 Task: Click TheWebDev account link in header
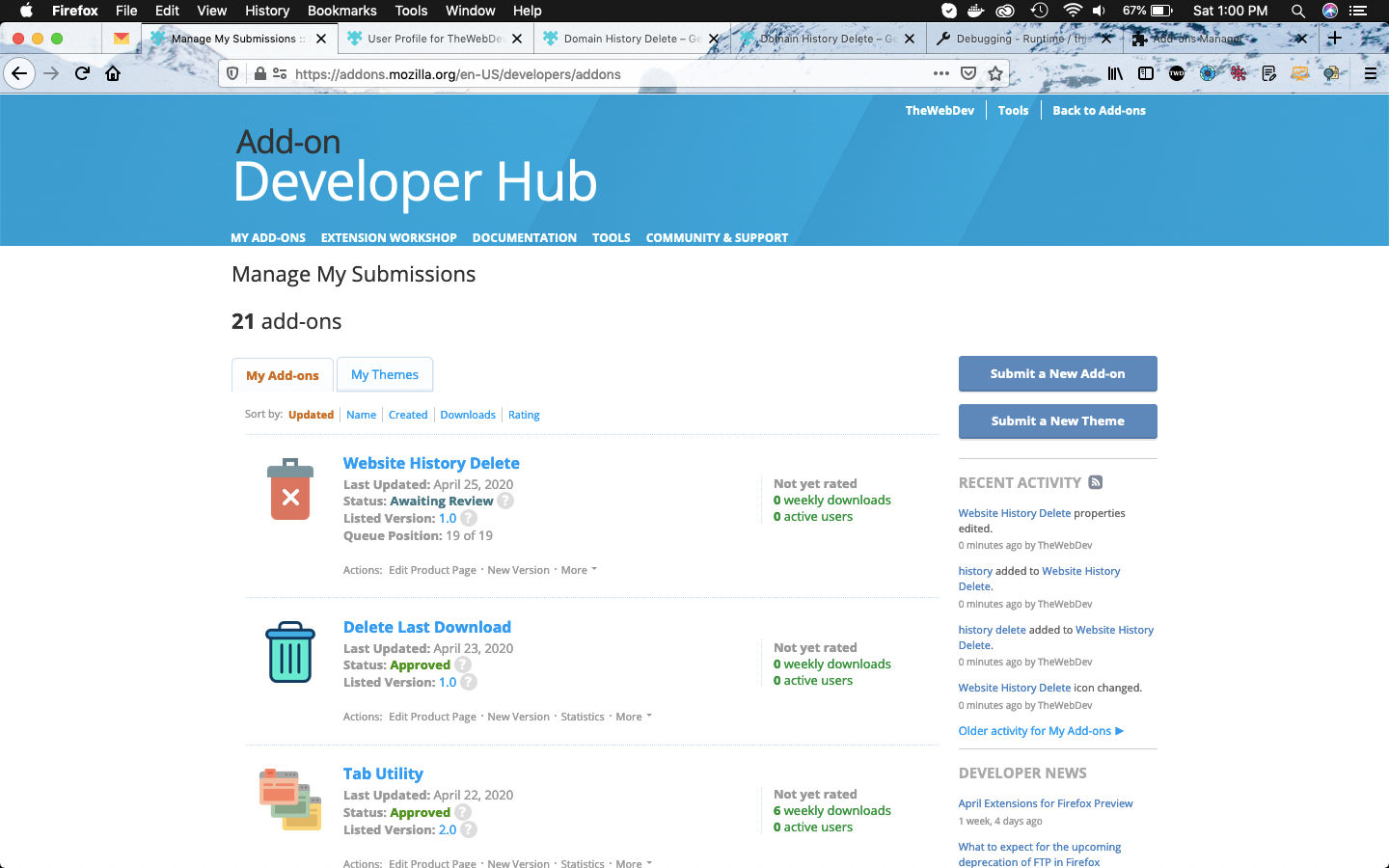click(940, 110)
